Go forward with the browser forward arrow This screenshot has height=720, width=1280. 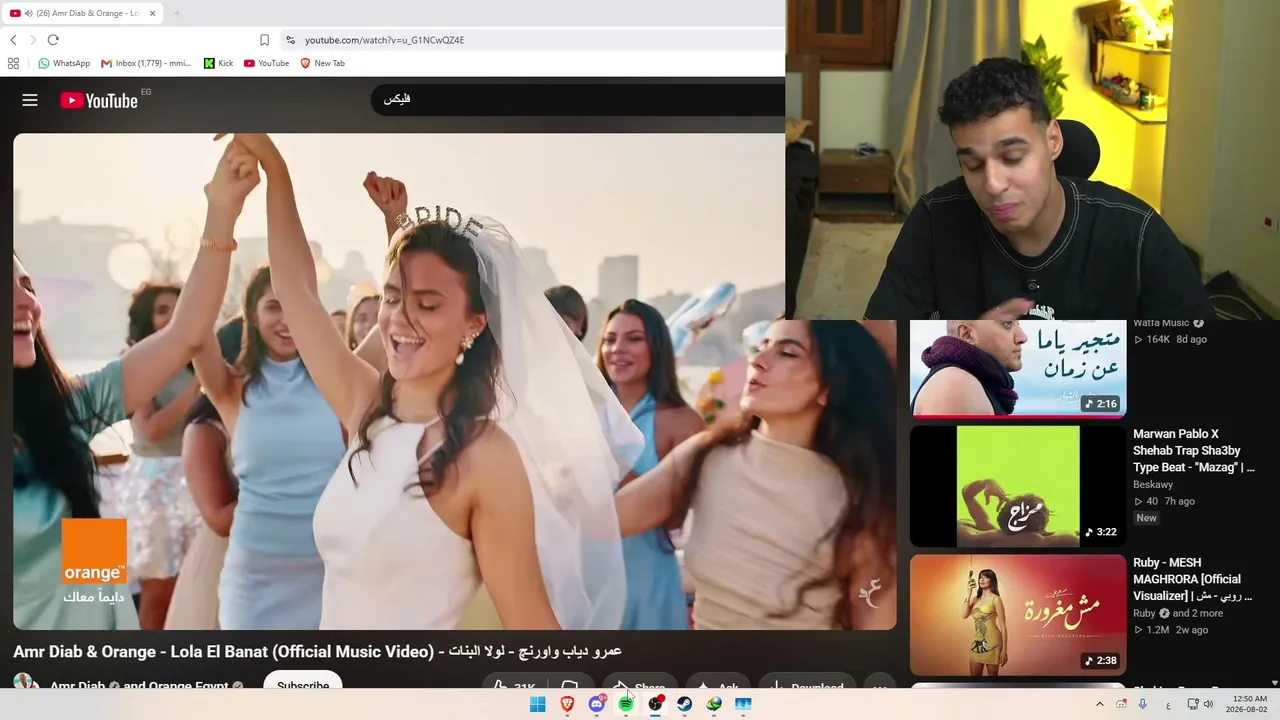point(32,40)
